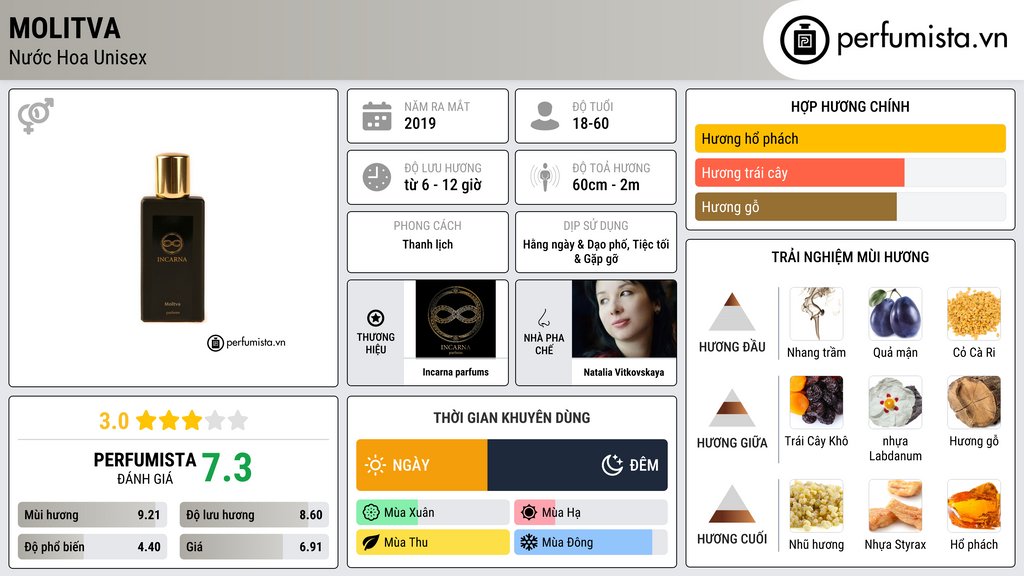Click the unisex gender symbol icon
Screen dimensions: 1024x576
pyautogui.click(x=36, y=116)
